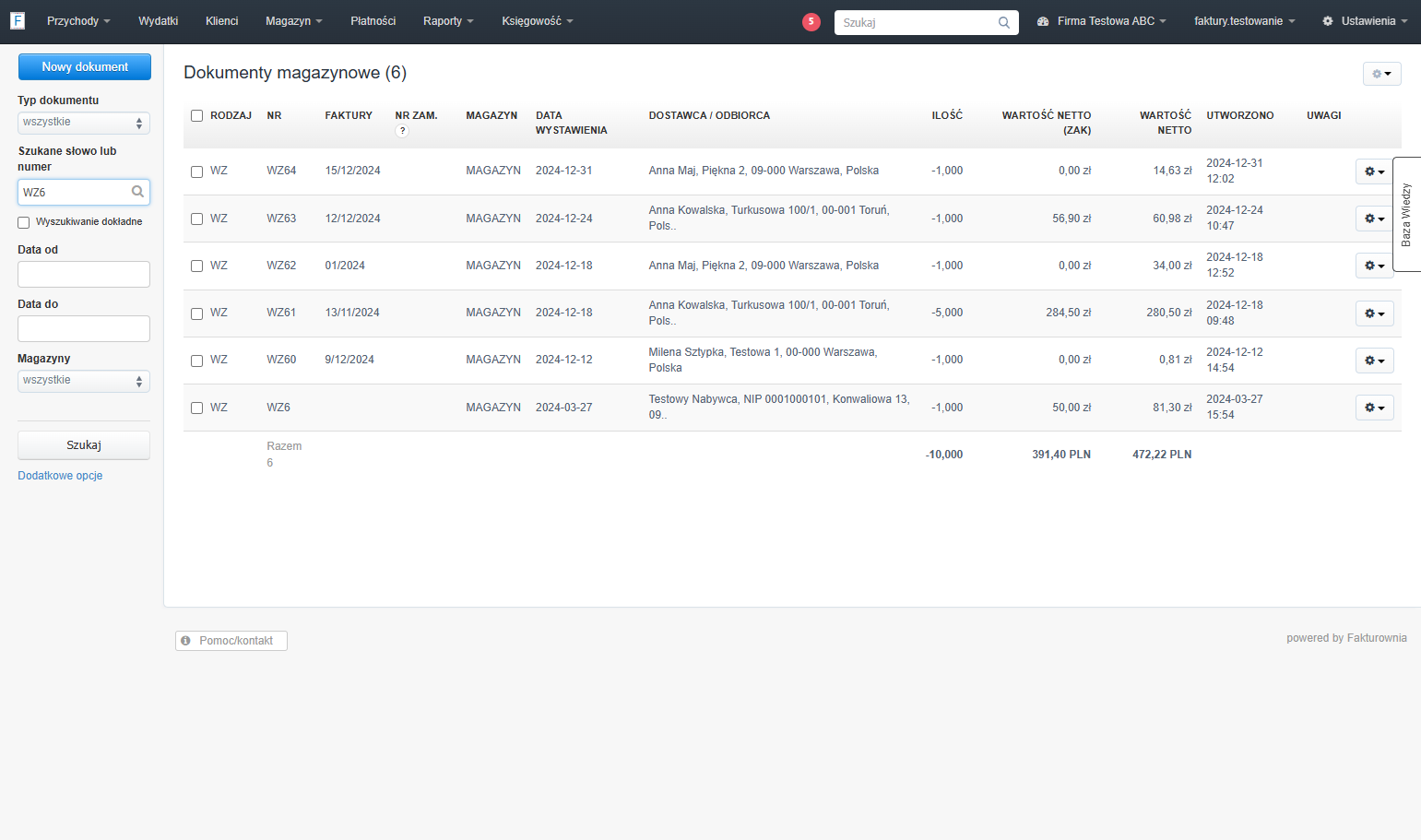Select the checkbox for document WZ63
The image size is (1421, 840).
[x=196, y=219]
